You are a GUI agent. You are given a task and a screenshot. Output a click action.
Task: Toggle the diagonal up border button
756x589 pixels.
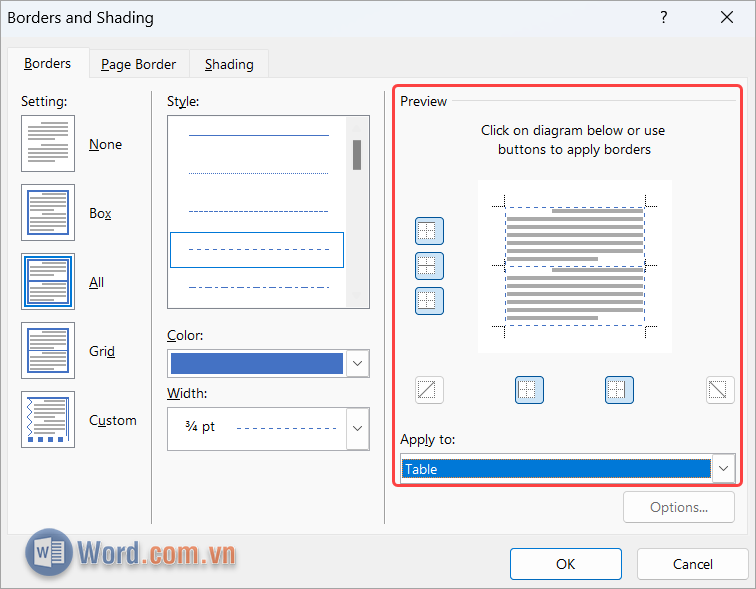[429, 390]
